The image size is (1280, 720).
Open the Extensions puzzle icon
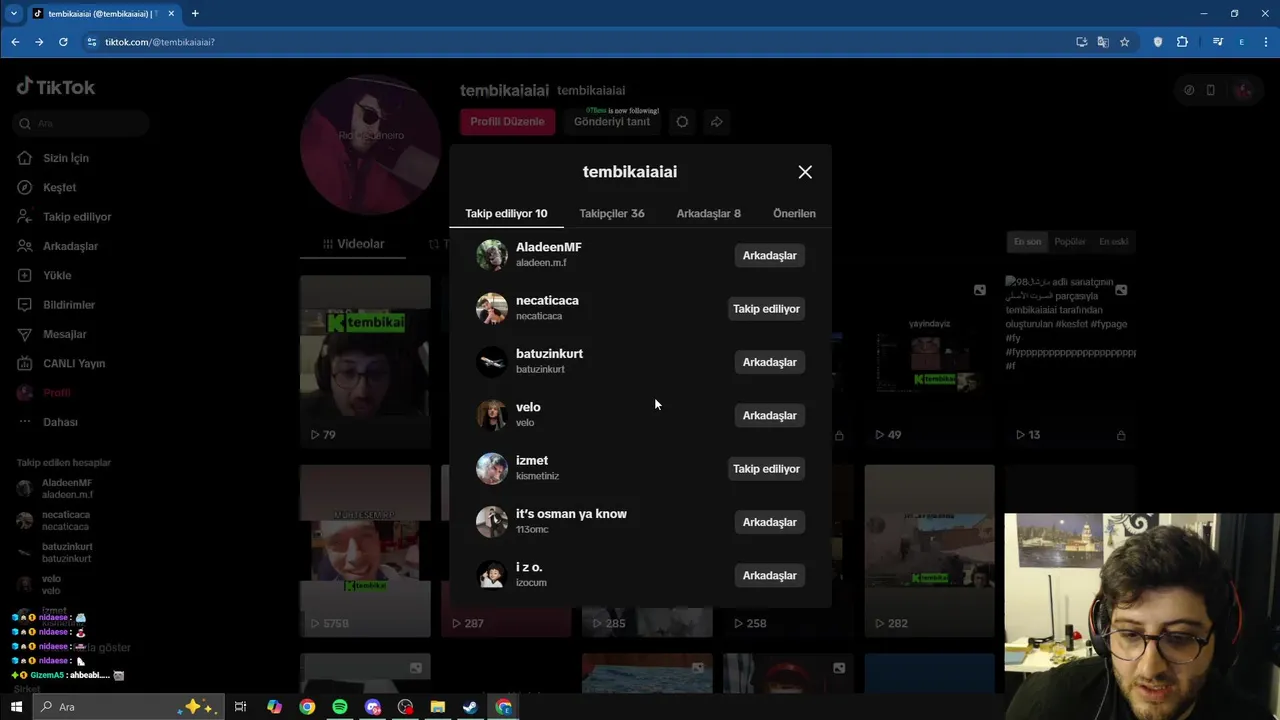tap(1183, 42)
